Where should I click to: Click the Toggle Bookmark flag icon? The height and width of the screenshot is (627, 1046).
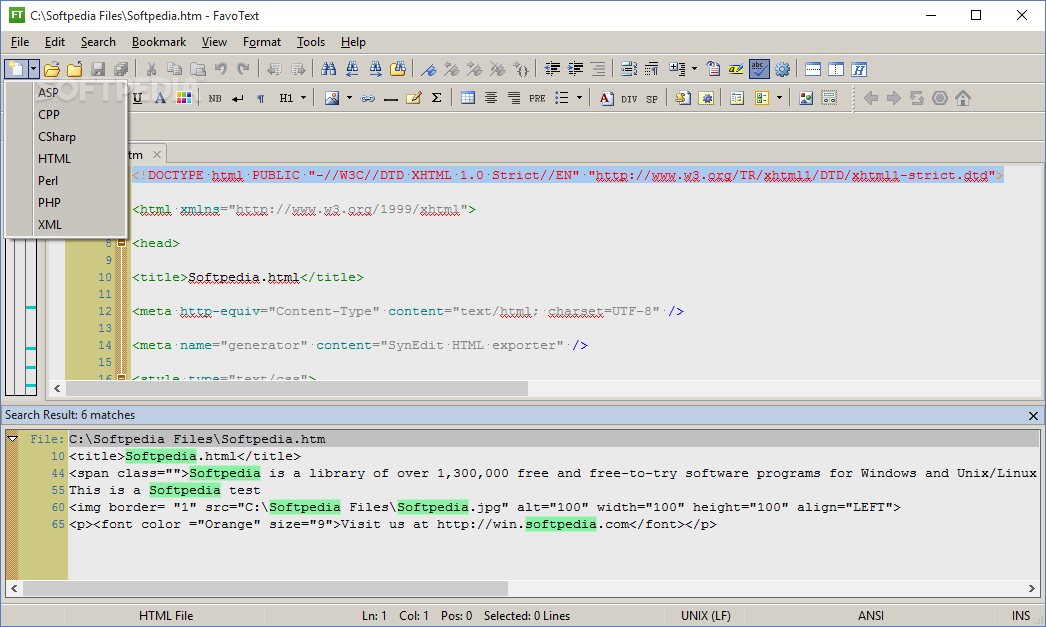click(x=429, y=69)
